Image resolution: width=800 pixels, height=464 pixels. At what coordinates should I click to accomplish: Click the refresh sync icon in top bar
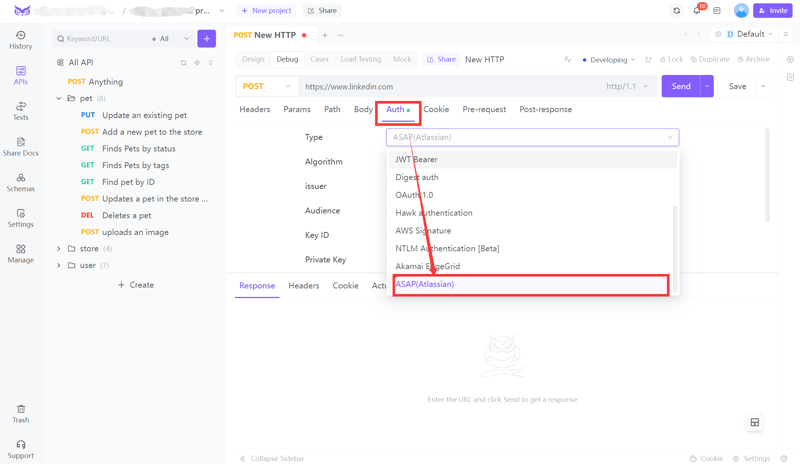click(677, 11)
